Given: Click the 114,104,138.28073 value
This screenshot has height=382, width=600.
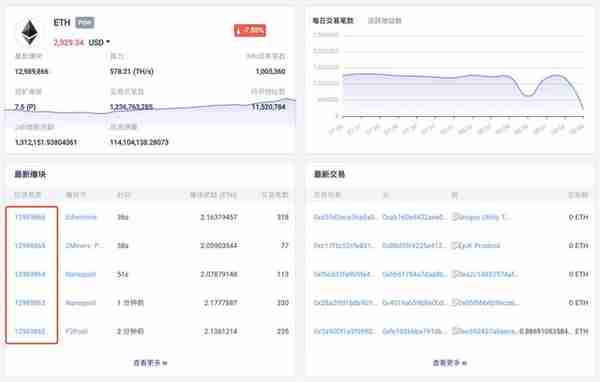Looking at the screenshot, I should coord(139,142).
